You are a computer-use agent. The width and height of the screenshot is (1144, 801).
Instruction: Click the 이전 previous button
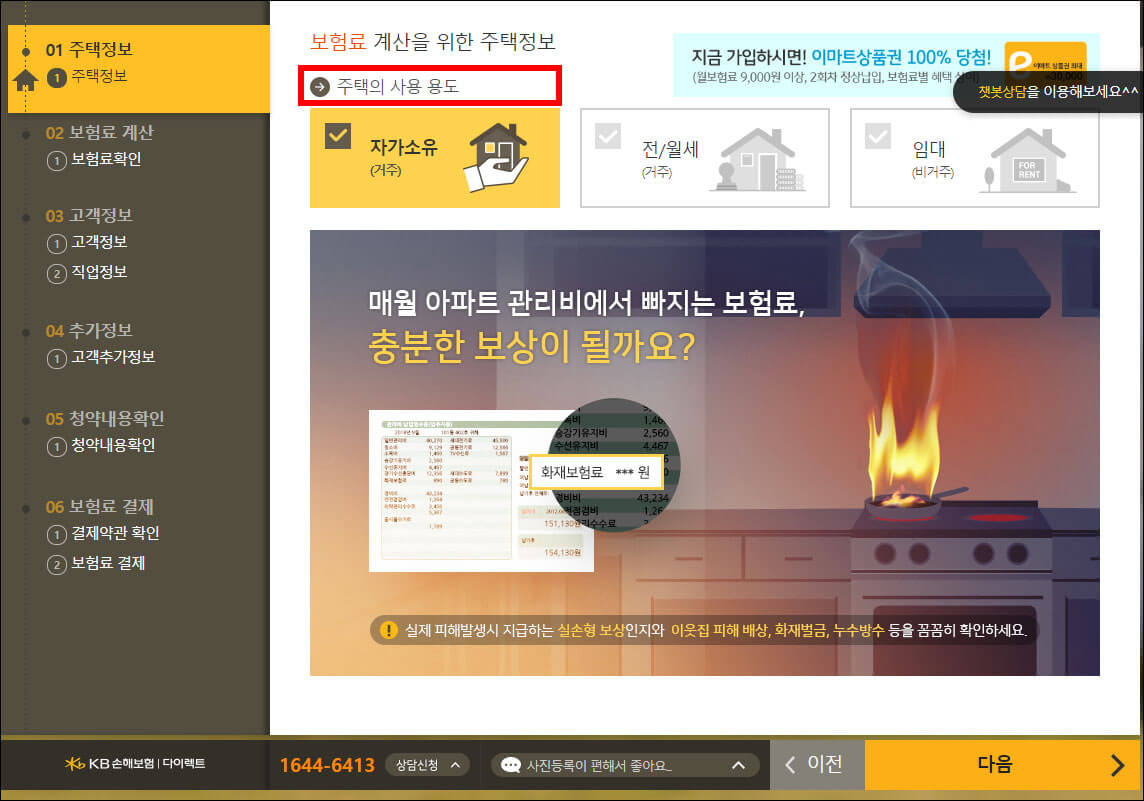tap(817, 764)
